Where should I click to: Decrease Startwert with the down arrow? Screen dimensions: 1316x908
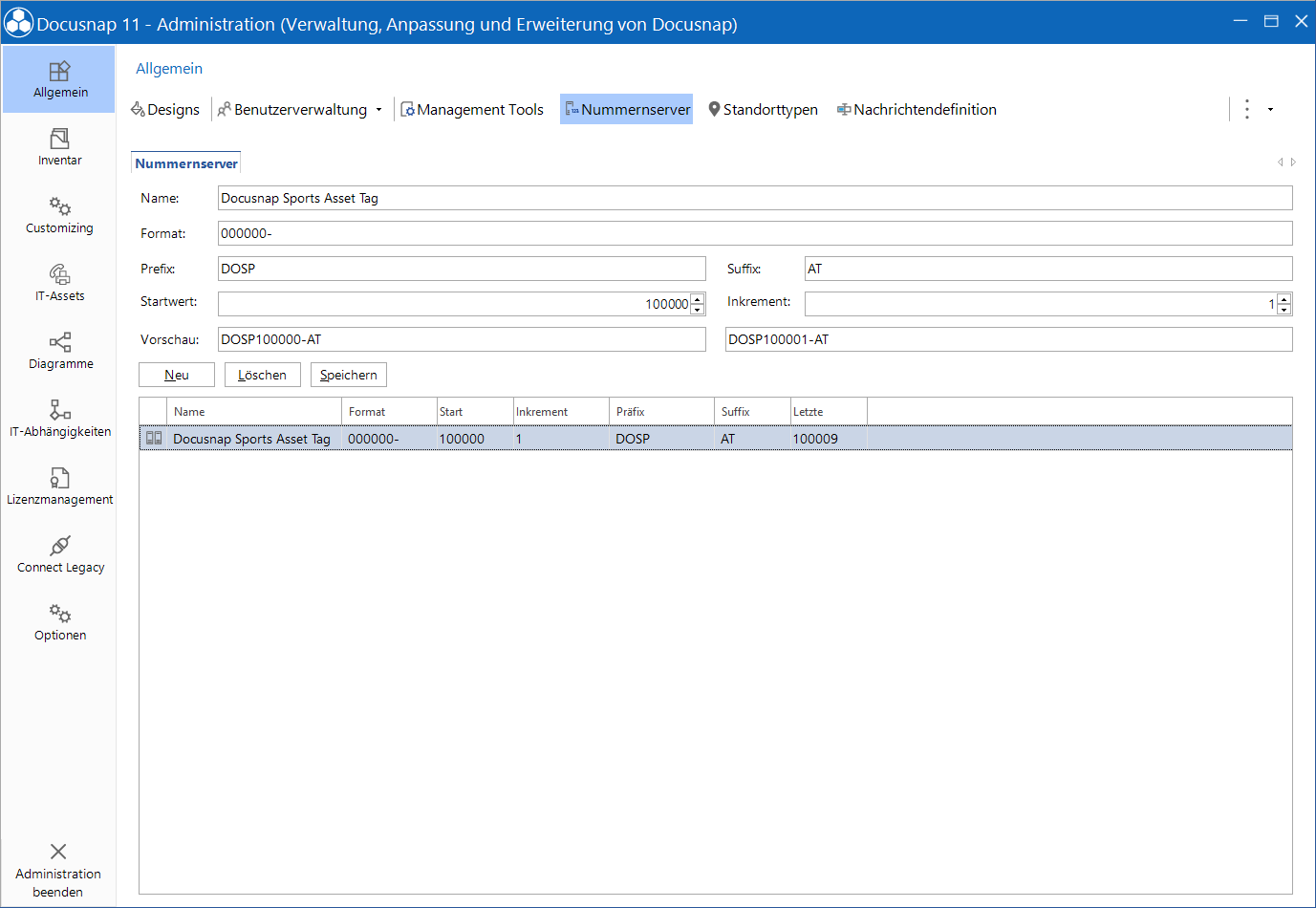tap(698, 310)
